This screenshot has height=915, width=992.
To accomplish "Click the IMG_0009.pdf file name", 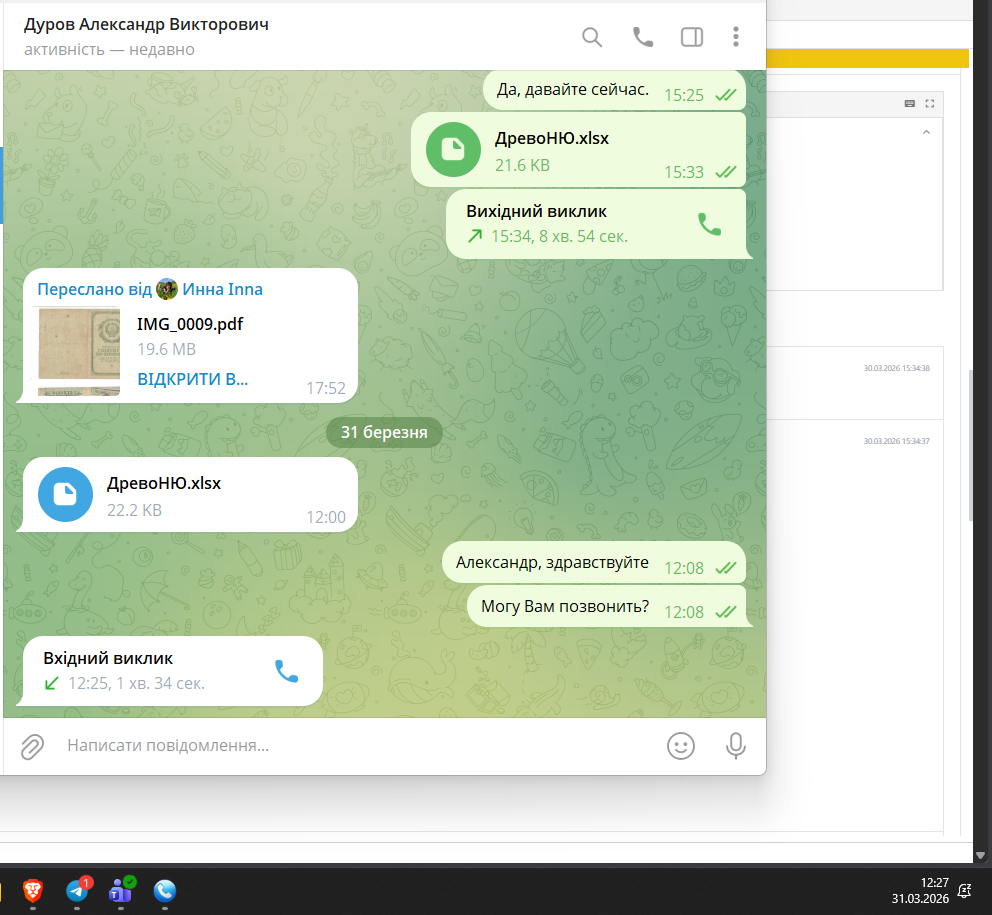I will [190, 324].
